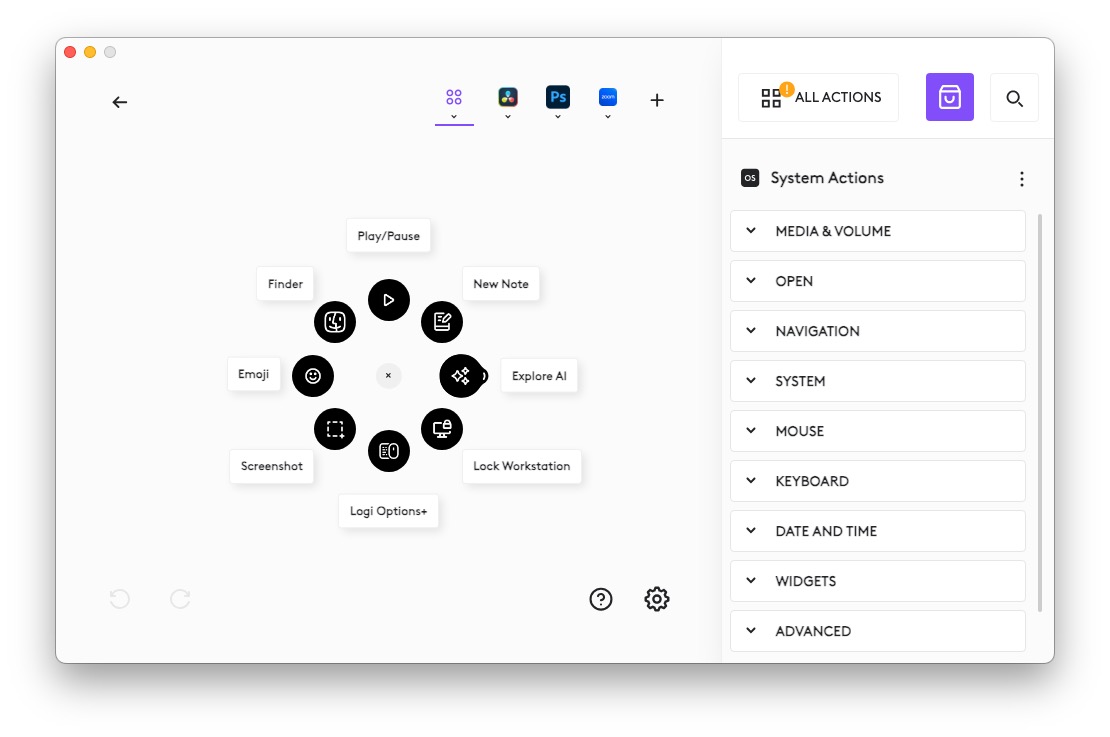Click the search magnifier icon
This screenshot has width=1110, height=737.
1014,98
